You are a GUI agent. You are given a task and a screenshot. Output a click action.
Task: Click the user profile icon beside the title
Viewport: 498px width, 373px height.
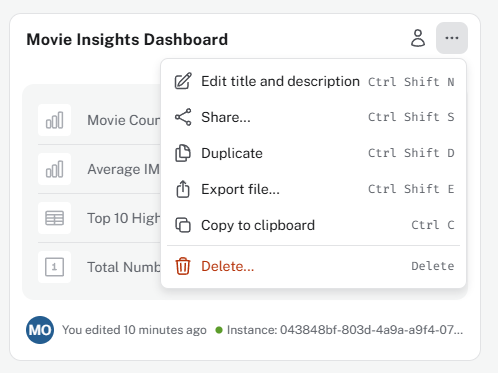(418, 38)
